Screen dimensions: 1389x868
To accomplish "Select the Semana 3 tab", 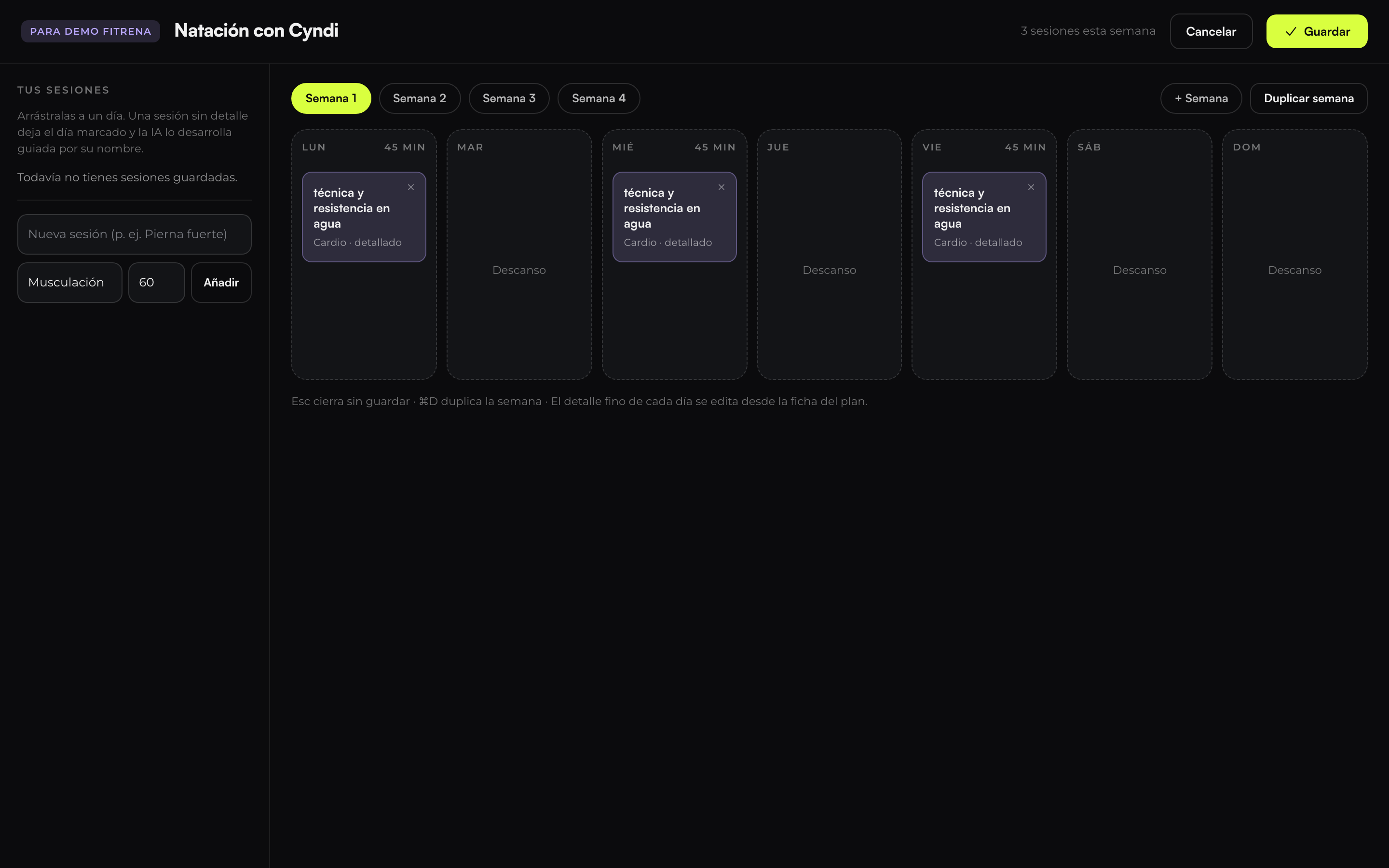I will pyautogui.click(x=509, y=98).
